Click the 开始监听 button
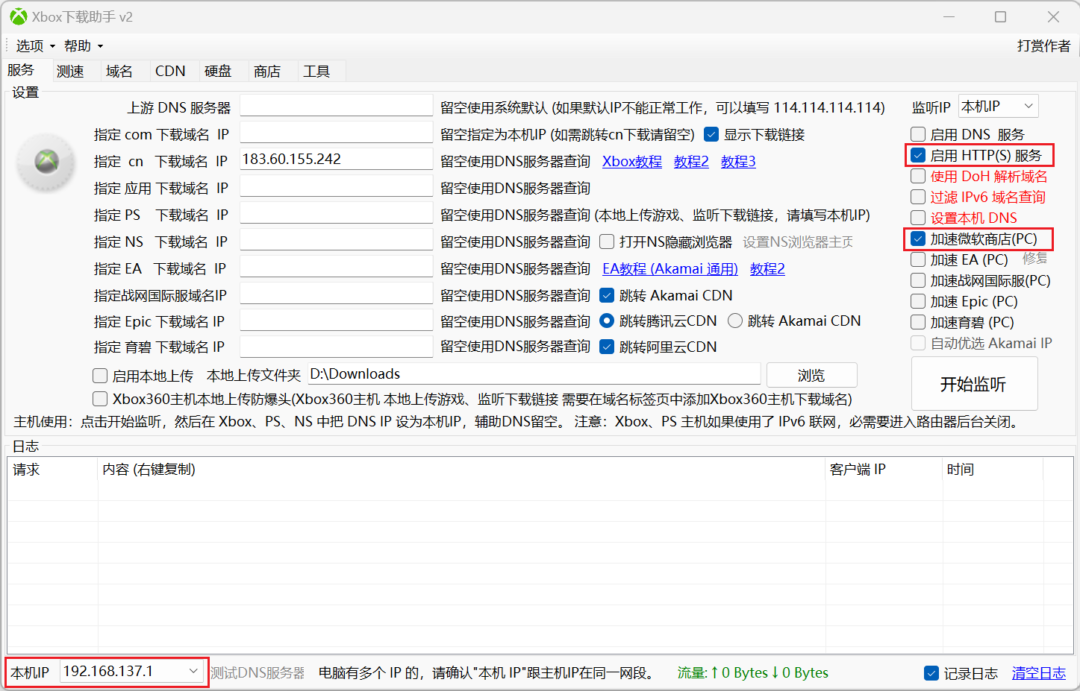1080x691 pixels. [973, 383]
